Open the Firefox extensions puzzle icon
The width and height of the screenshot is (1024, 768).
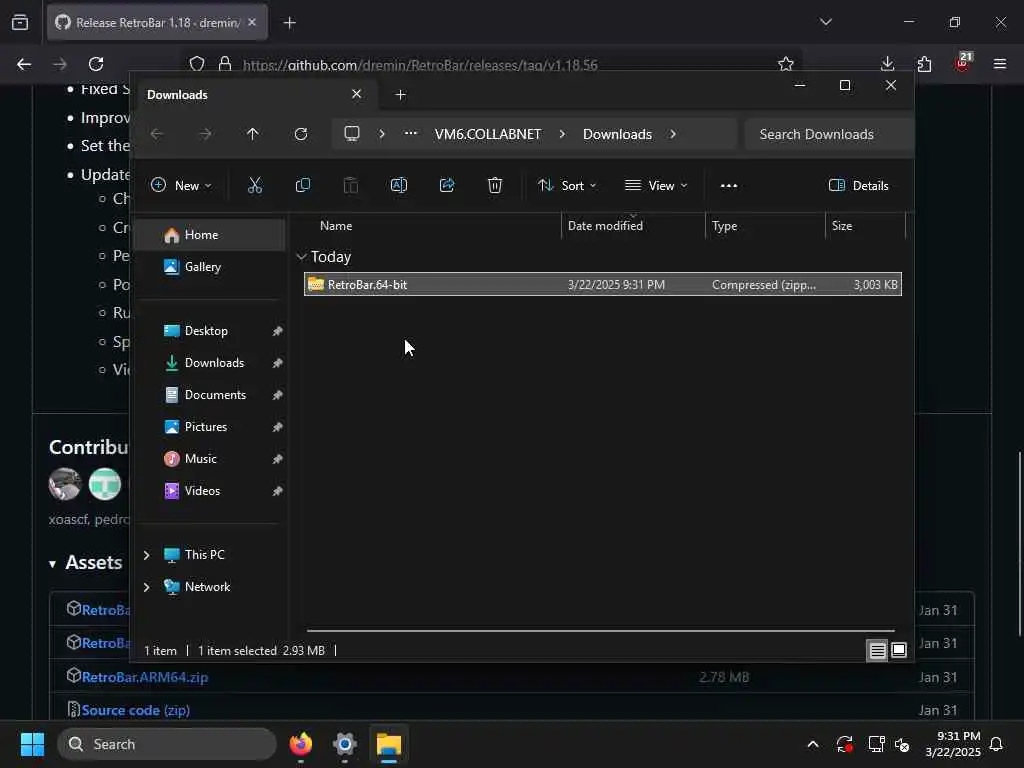pos(924,64)
